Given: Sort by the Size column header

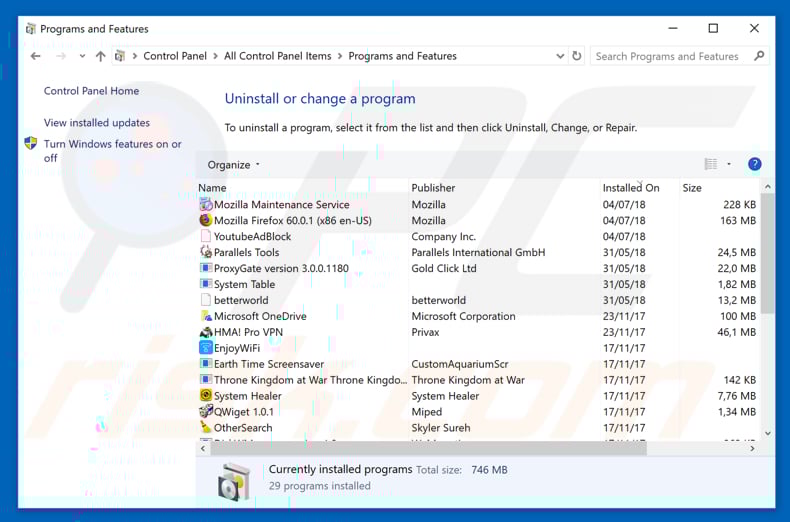Looking at the screenshot, I should tap(692, 188).
